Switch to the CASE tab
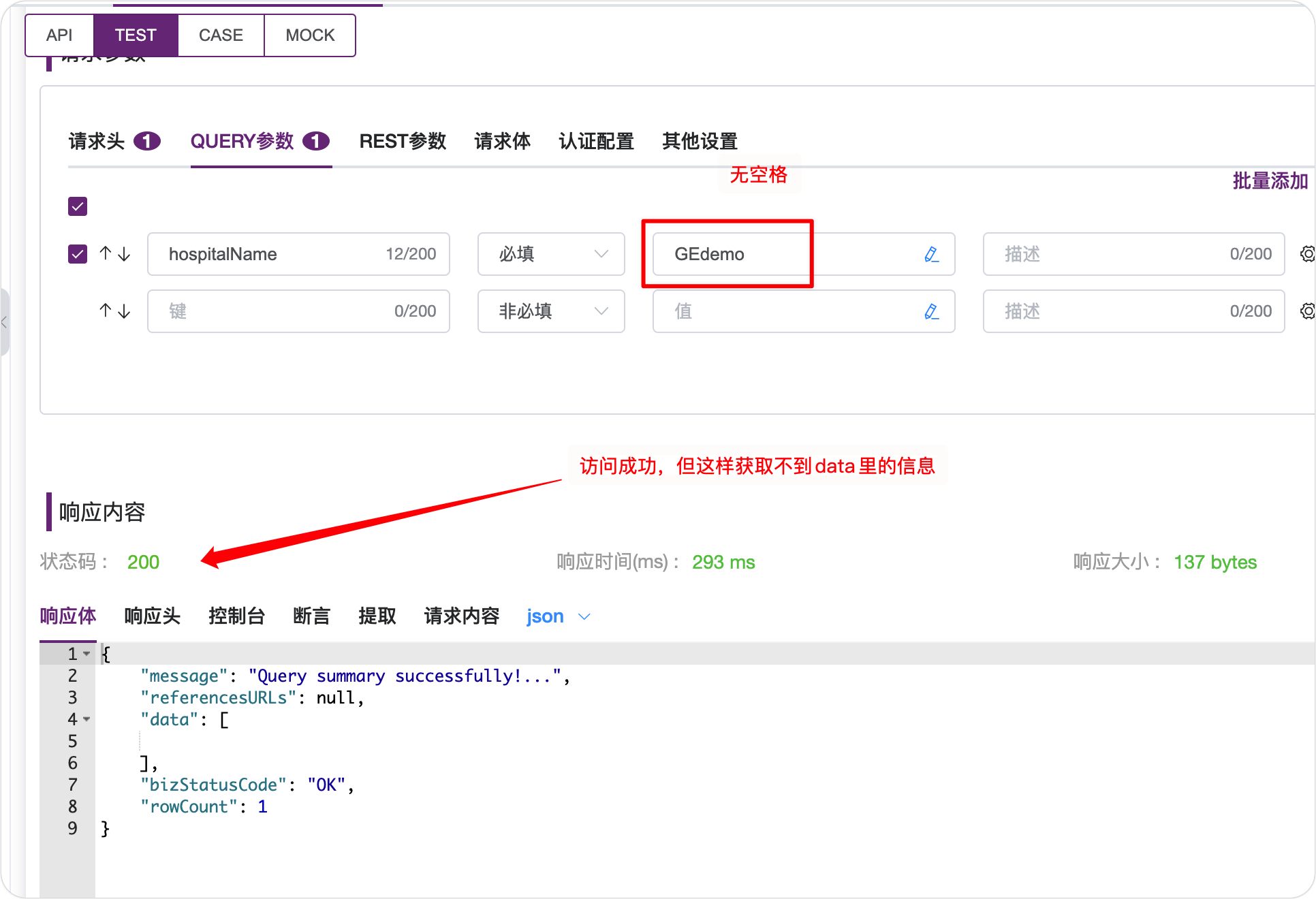1316x899 pixels. click(x=221, y=35)
